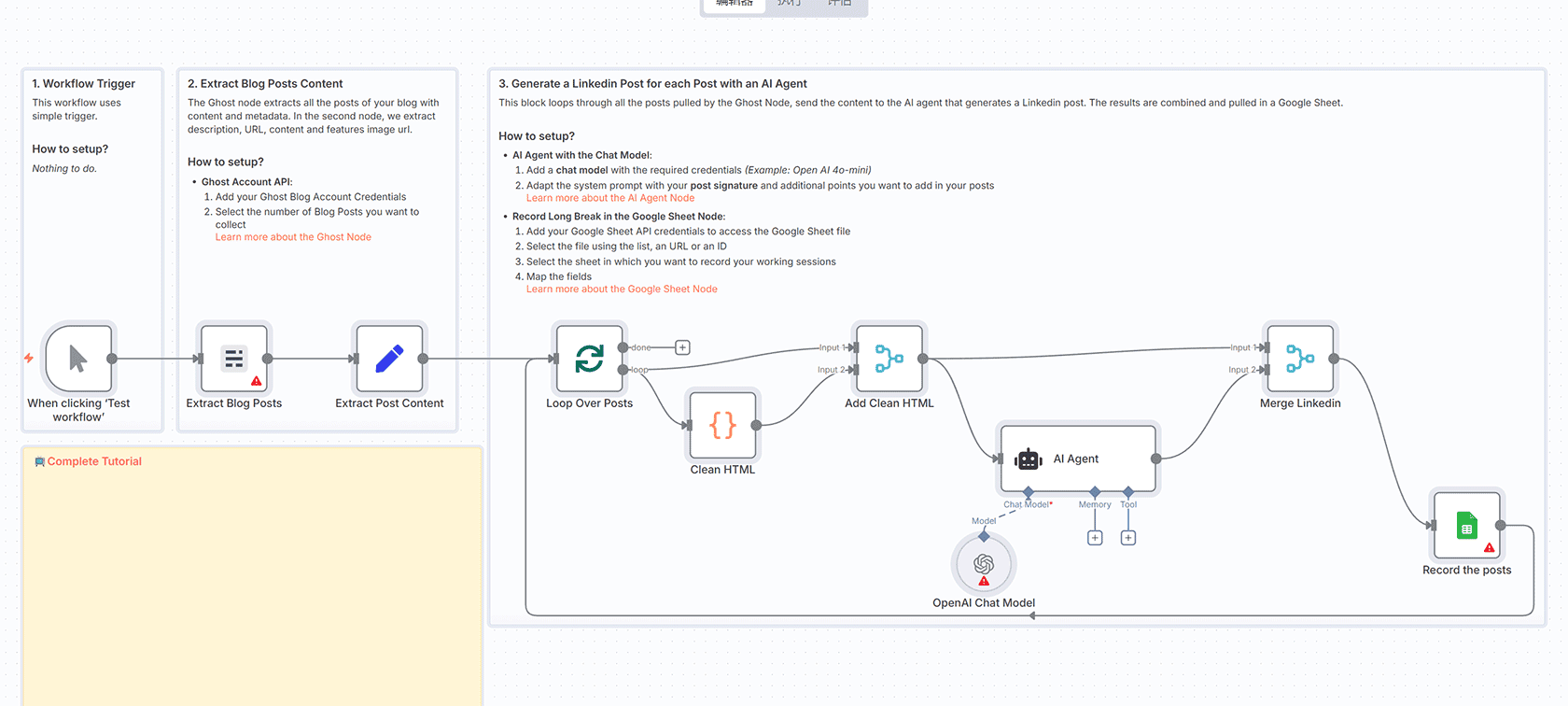Open the OpenAI Chat Model node
Screen dimensions: 1568x706
[983, 564]
